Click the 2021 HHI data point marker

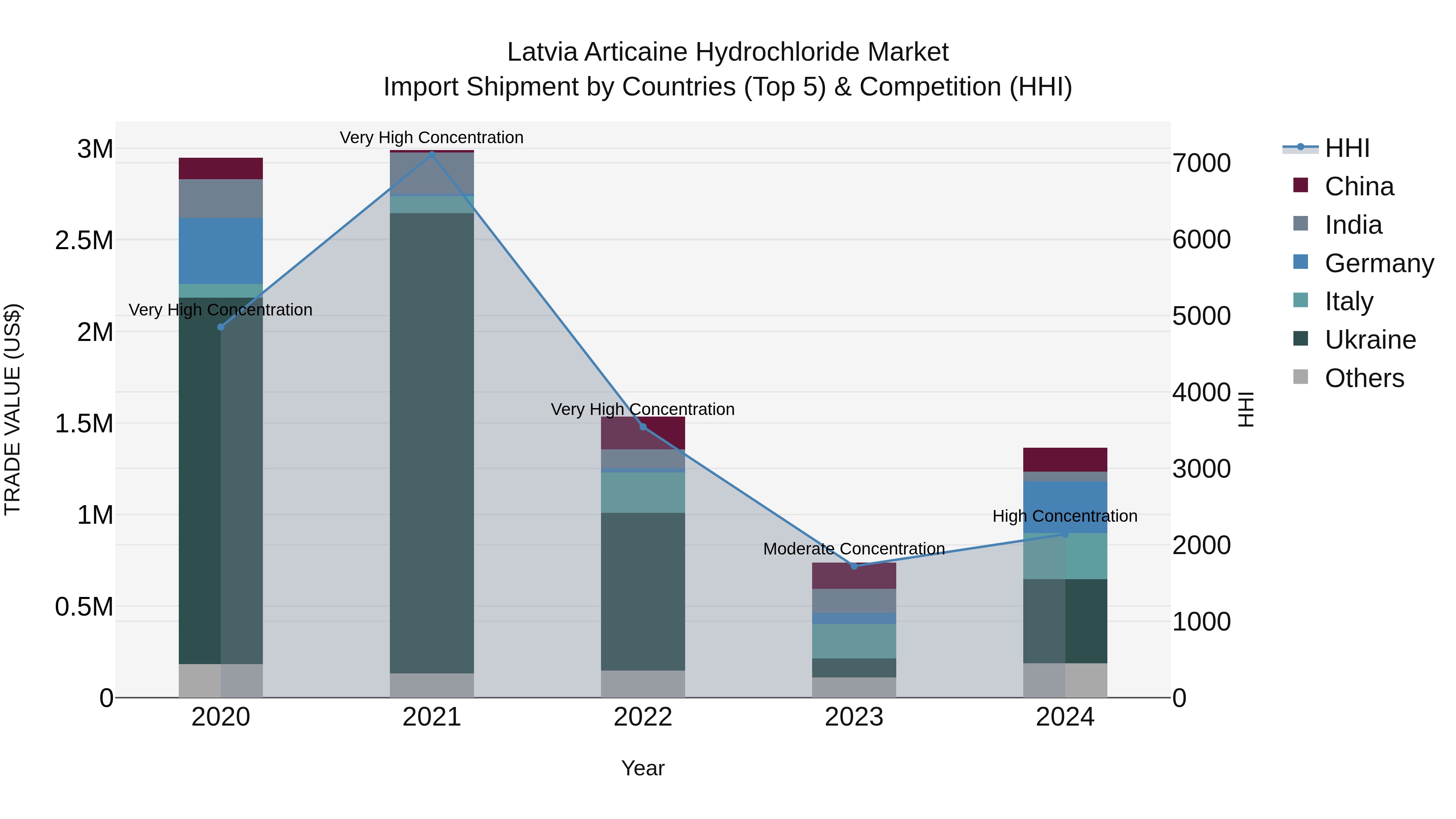coord(432,155)
